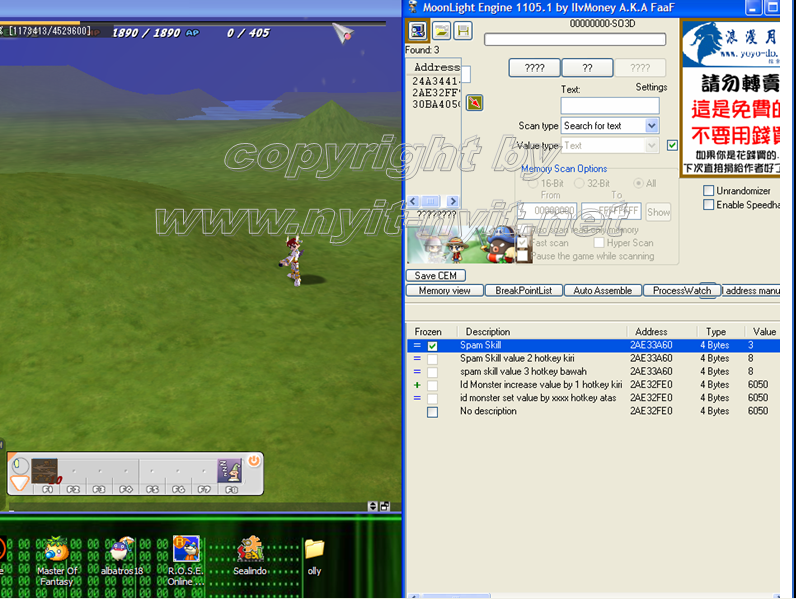Image resolution: width=796 pixels, height=600 pixels.
Task: Freeze id monster set value row
Action: 433,399
